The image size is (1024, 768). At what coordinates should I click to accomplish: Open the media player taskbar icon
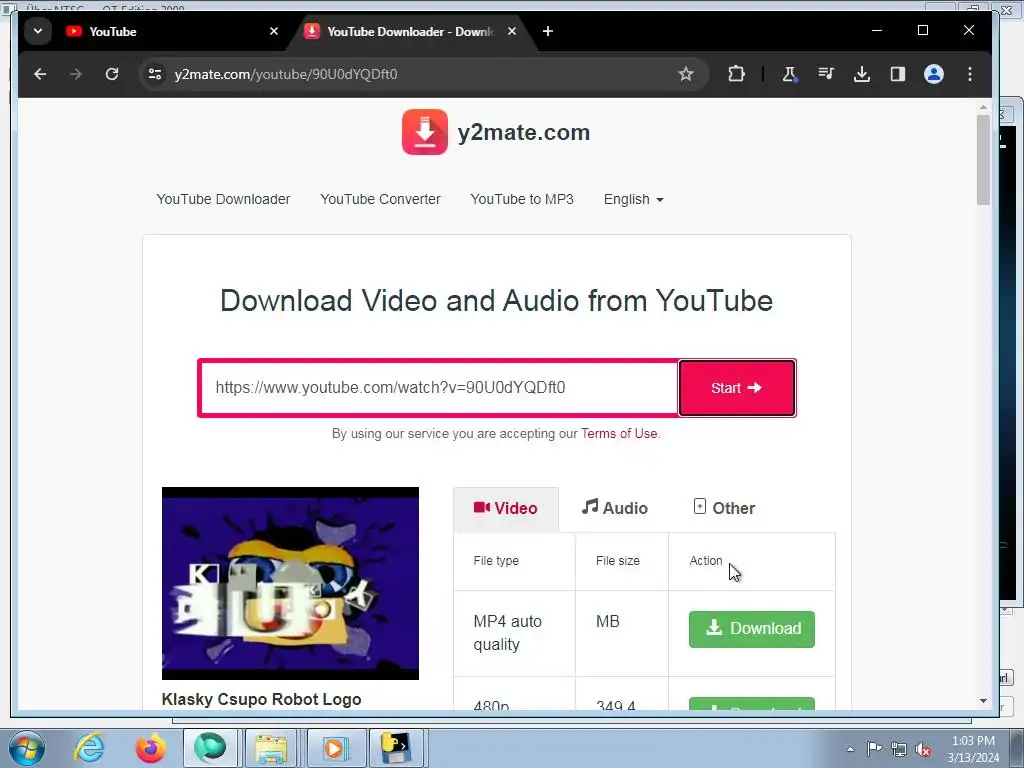click(334, 748)
